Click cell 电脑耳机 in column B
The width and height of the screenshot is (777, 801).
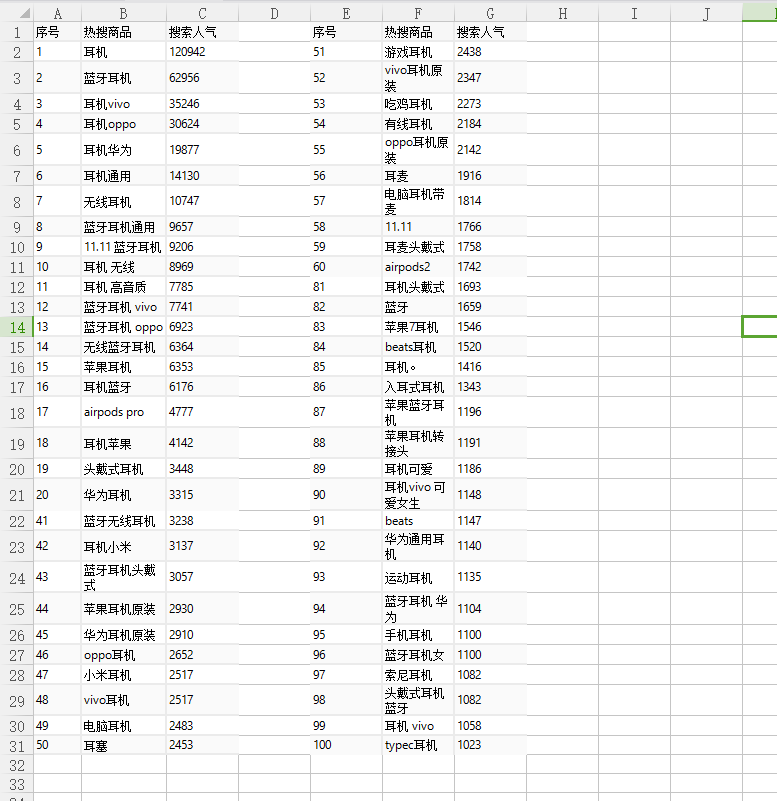(x=124, y=726)
